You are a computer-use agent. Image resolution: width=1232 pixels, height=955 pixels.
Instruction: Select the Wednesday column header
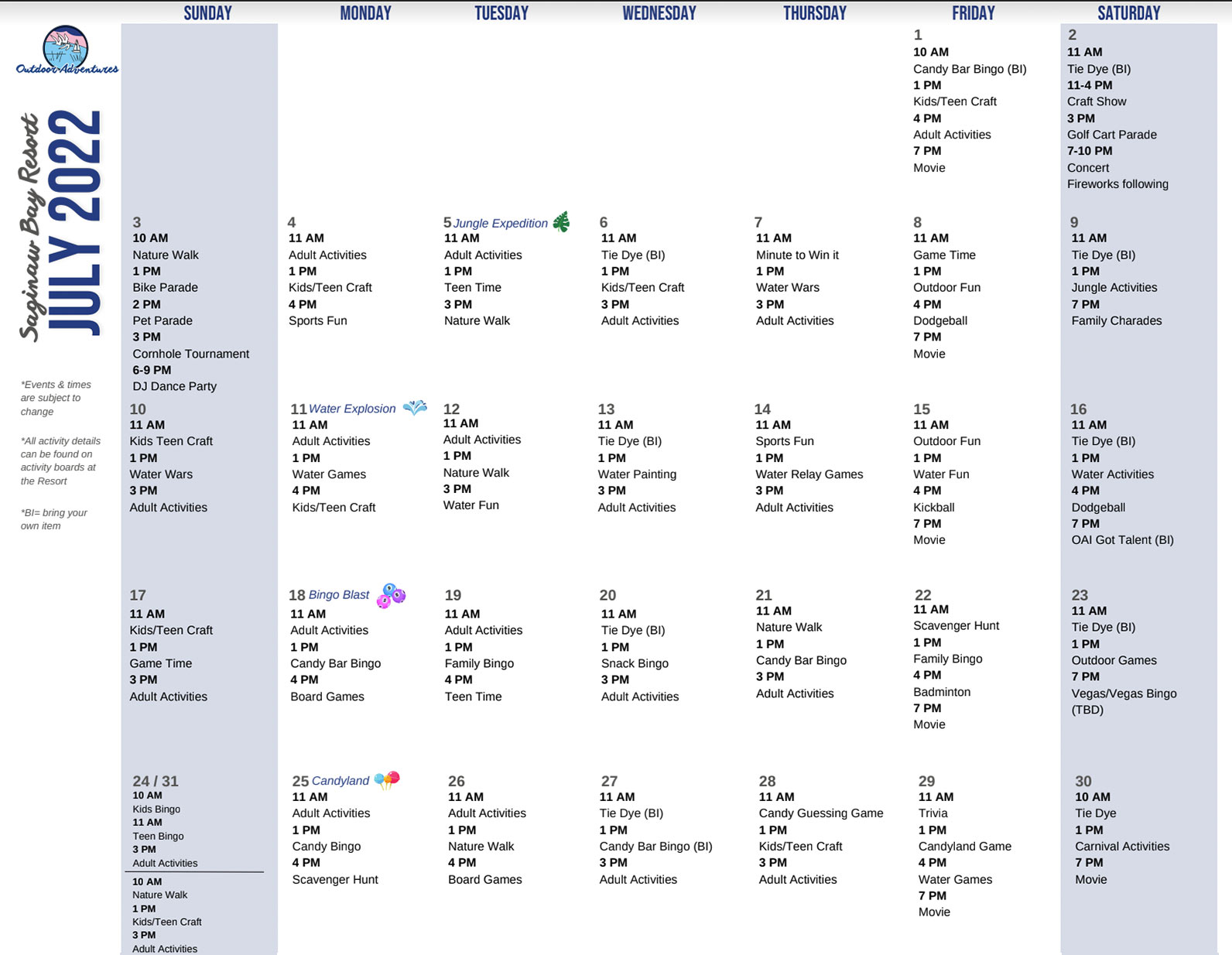pos(659,13)
